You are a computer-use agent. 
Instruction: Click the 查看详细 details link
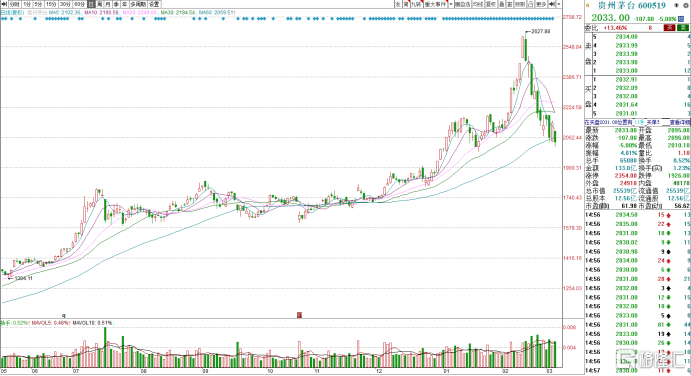click(x=680, y=122)
